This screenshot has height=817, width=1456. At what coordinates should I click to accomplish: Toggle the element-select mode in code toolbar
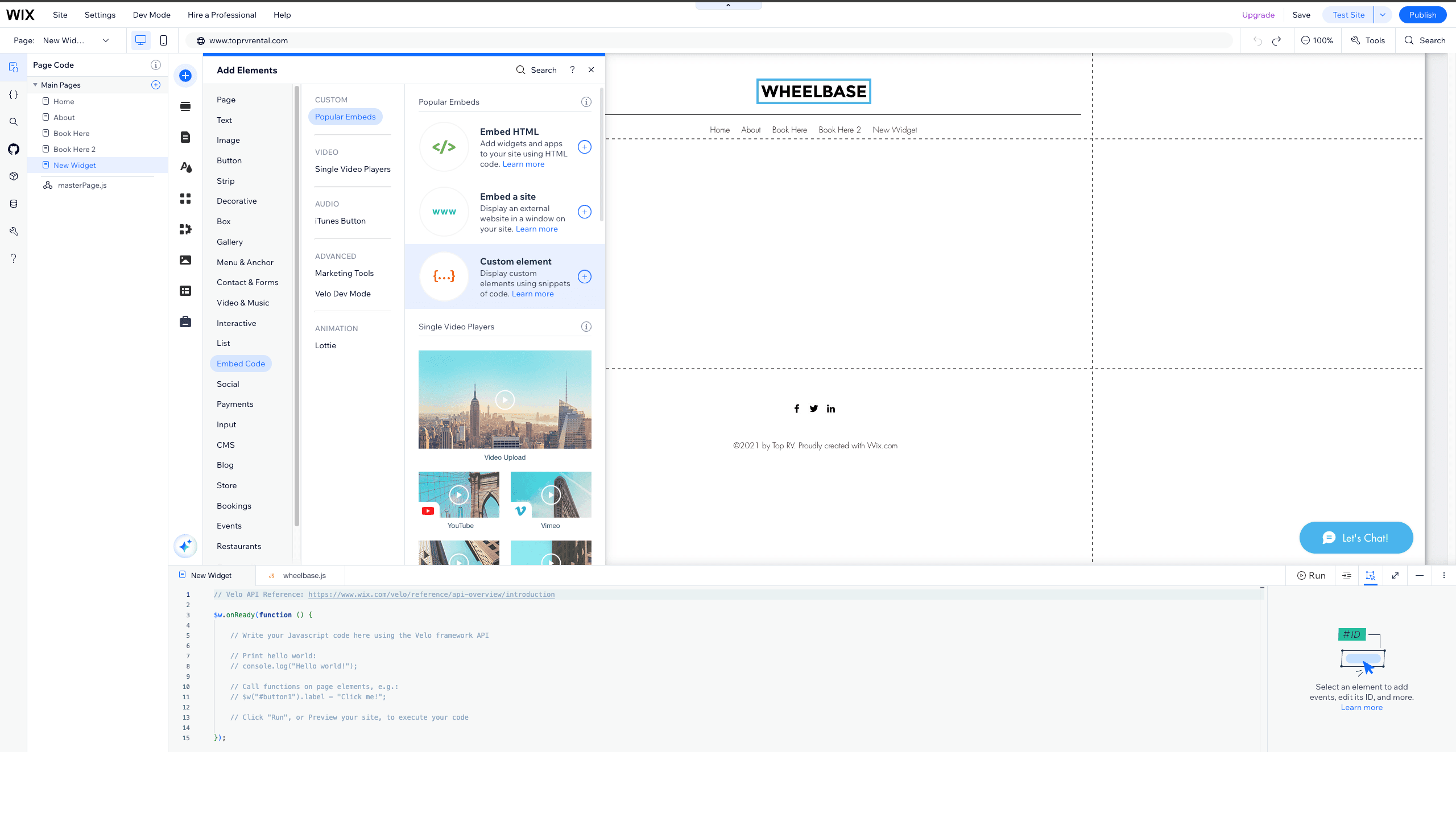(1371, 575)
